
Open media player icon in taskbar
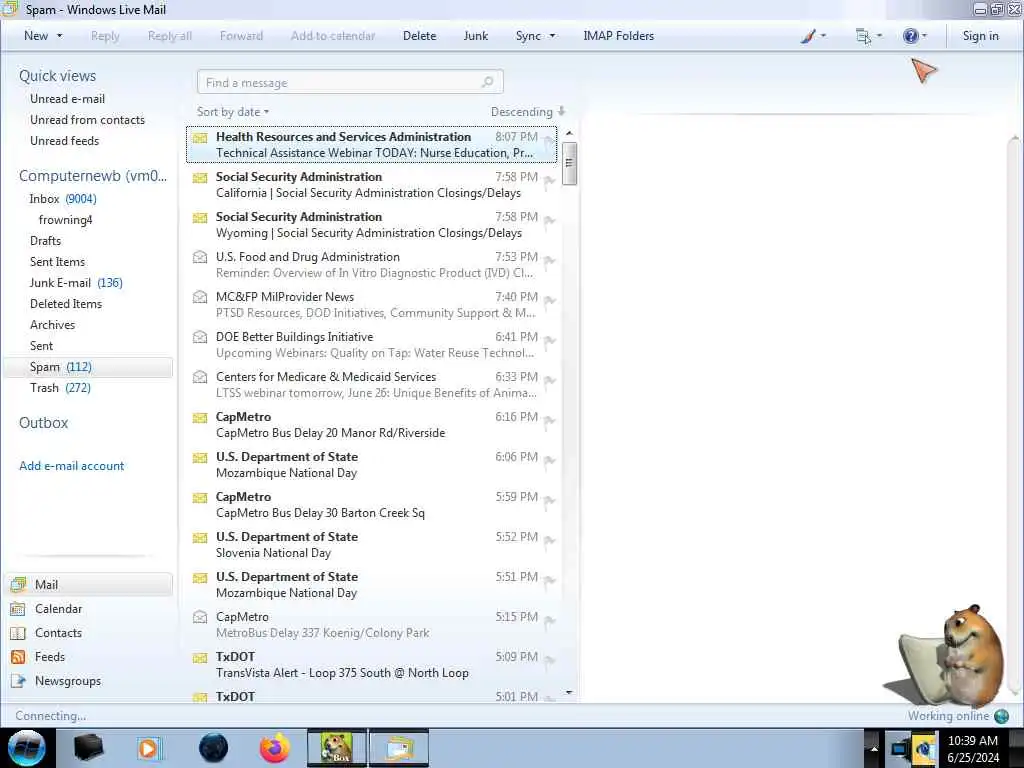click(150, 748)
